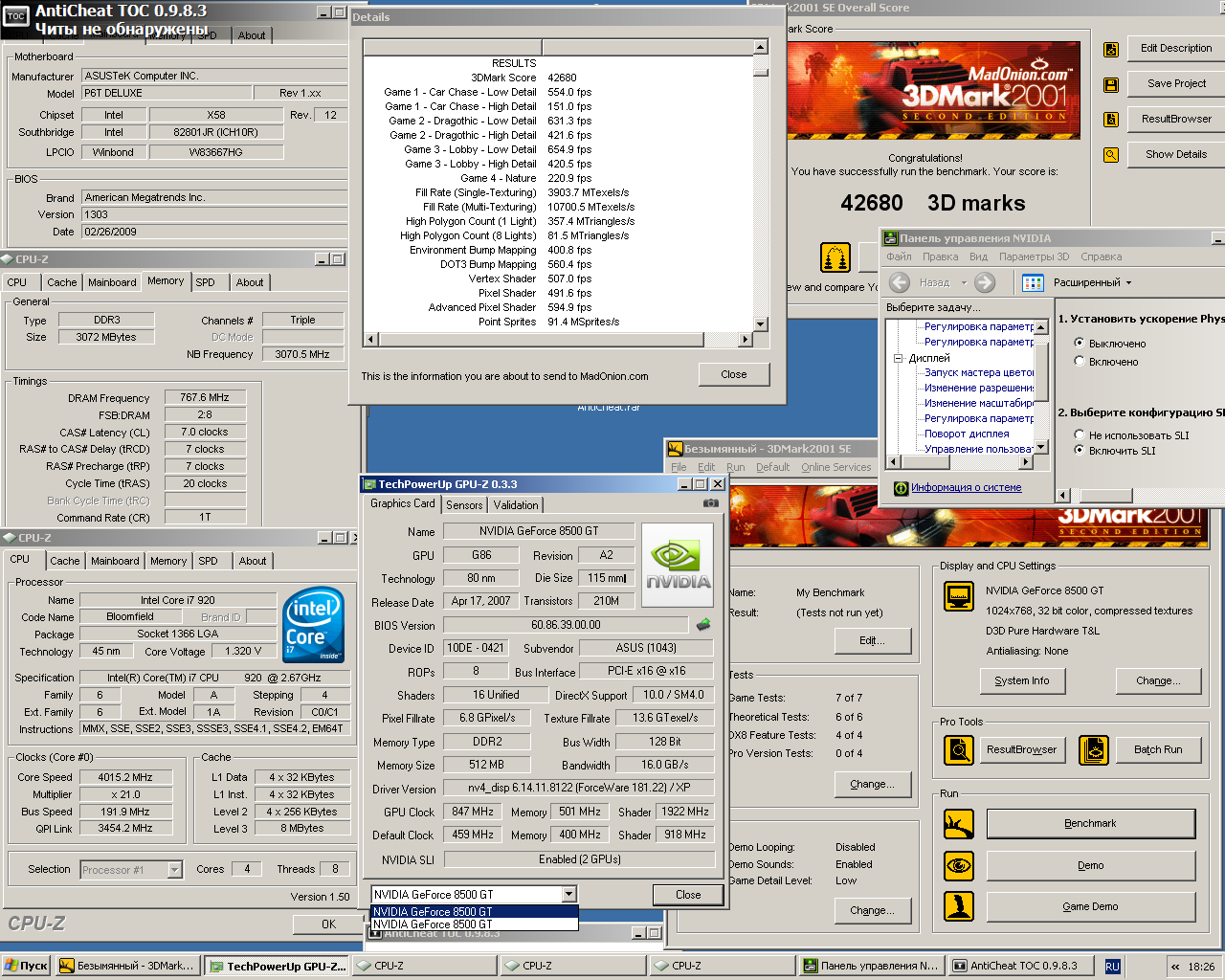Select Включено radio for PhysX acceleration
The image size is (1225, 980).
coord(1080,362)
